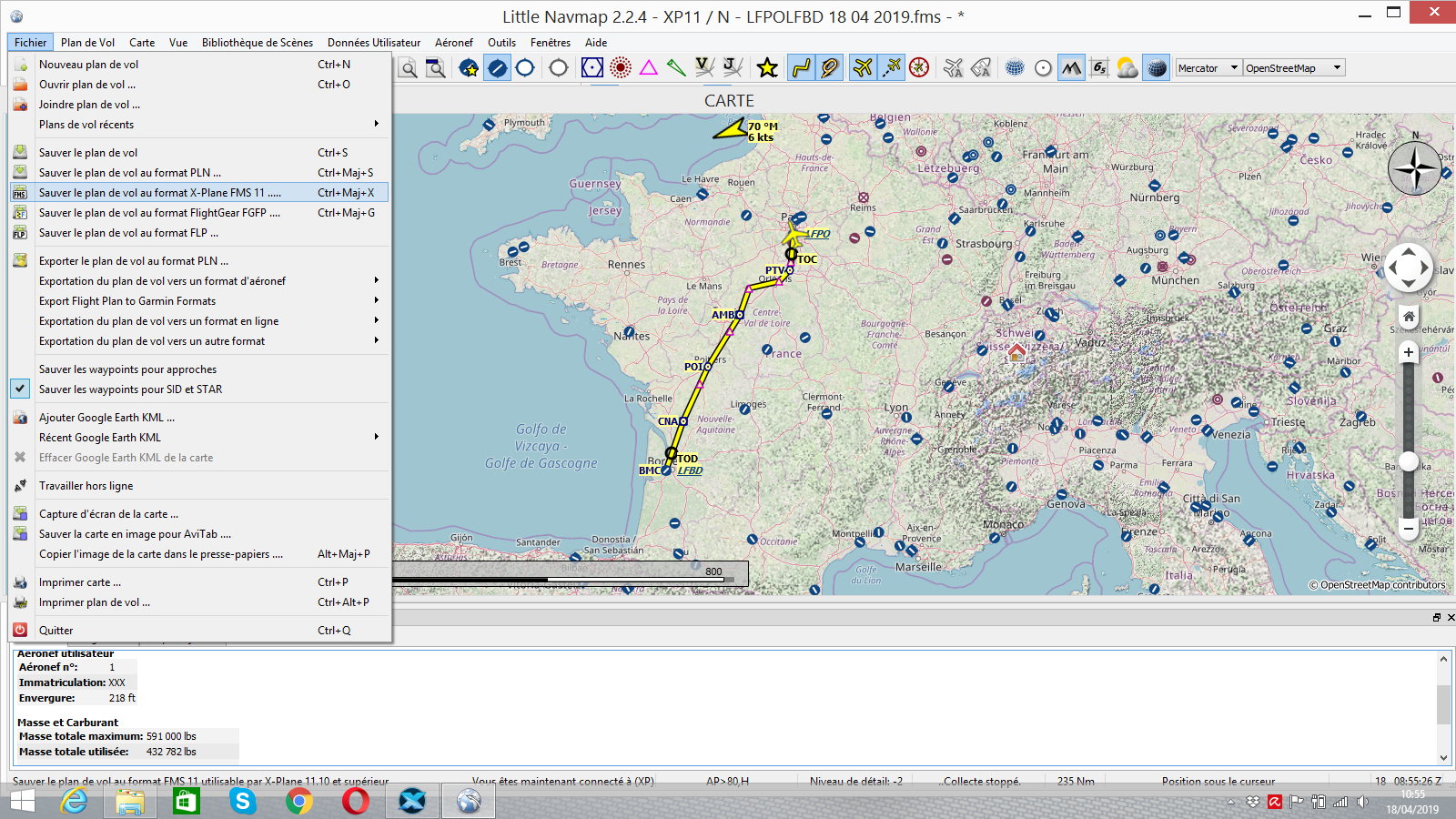Toggle Sauver les waypoints pour SID et STAR
Image resolution: width=1456 pixels, height=819 pixels.
coord(130,389)
